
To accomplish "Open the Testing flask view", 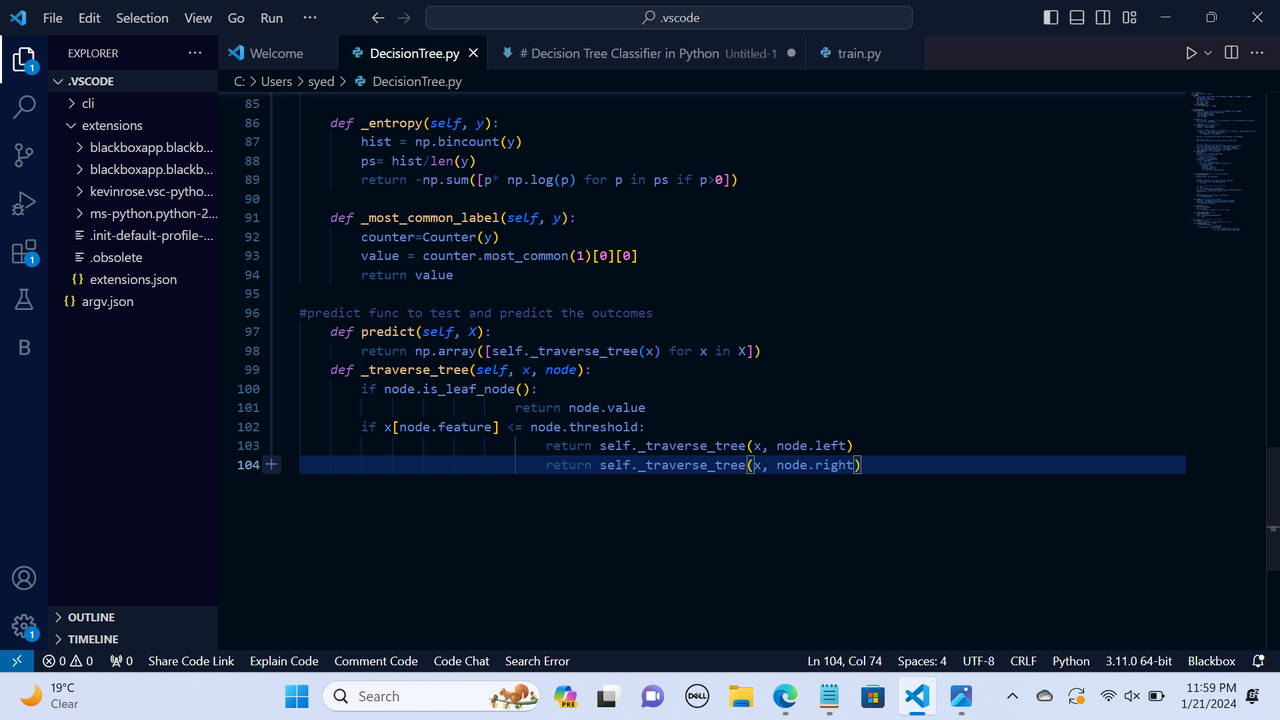I will (23, 299).
